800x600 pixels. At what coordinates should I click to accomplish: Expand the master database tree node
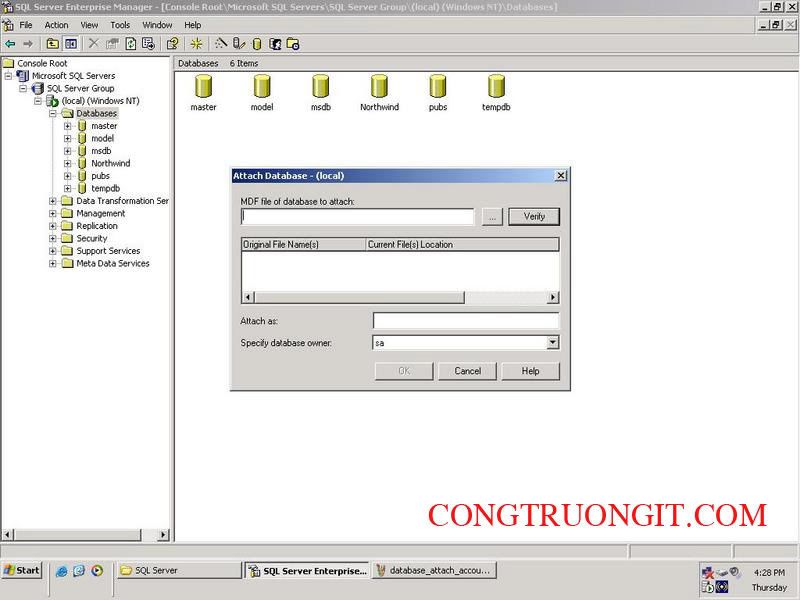[67, 126]
